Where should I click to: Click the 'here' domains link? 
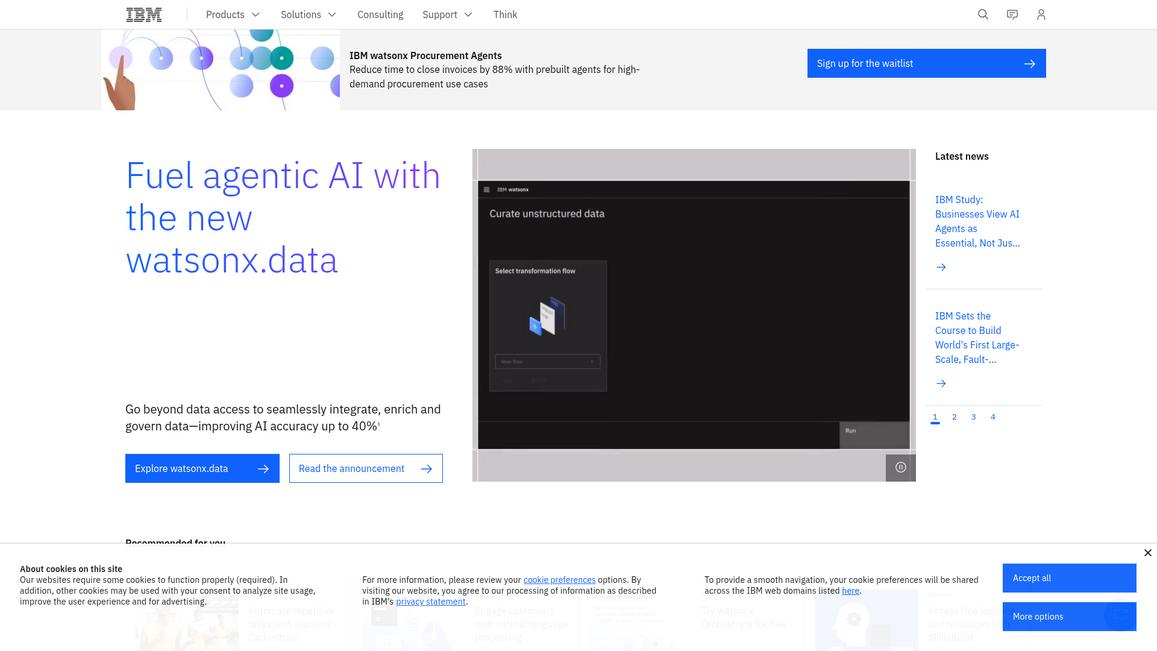tap(851, 590)
